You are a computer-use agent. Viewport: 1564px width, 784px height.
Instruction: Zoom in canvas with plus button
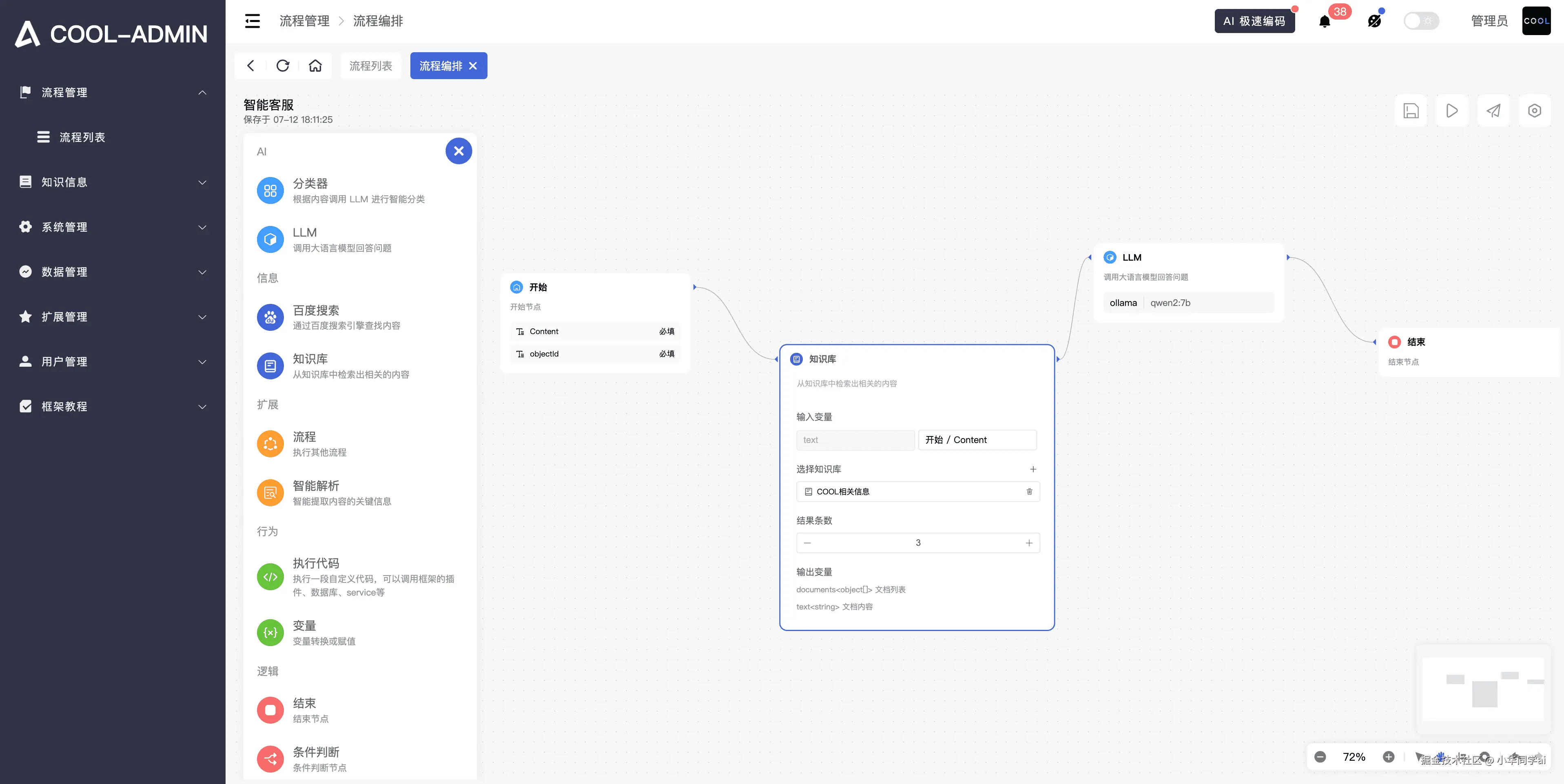click(1388, 757)
